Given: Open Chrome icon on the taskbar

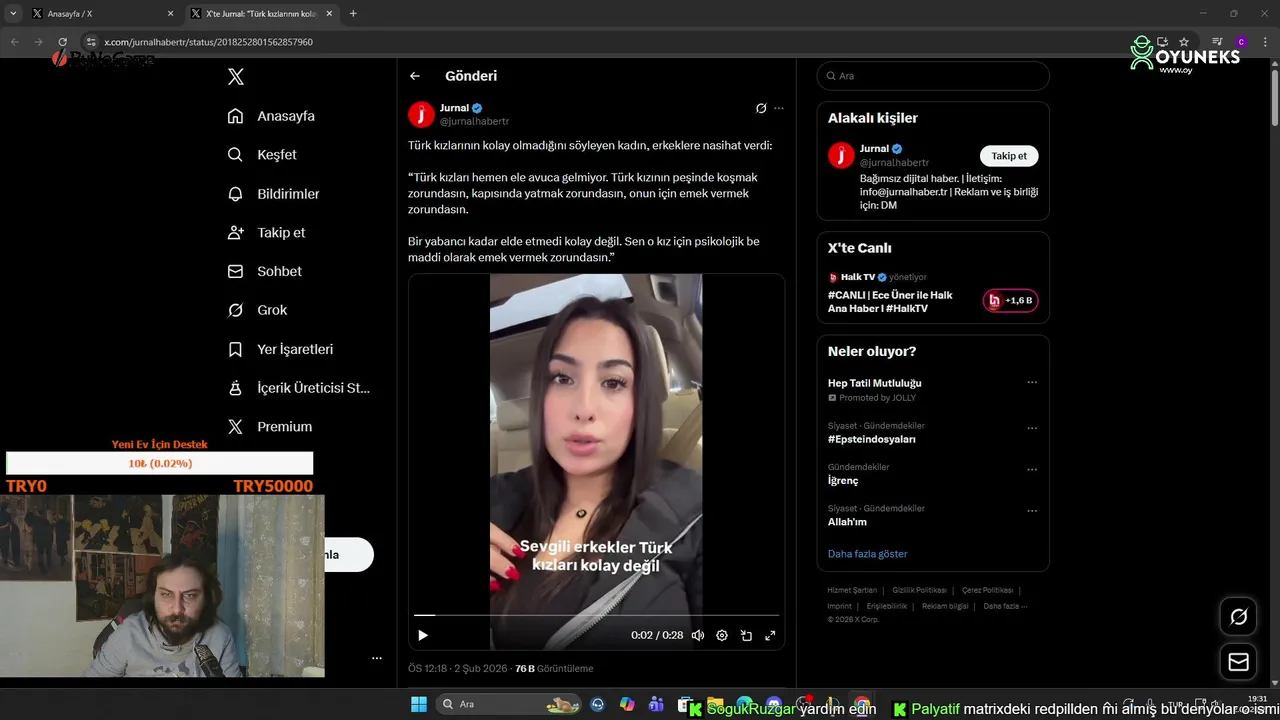Looking at the screenshot, I should click(x=862, y=704).
